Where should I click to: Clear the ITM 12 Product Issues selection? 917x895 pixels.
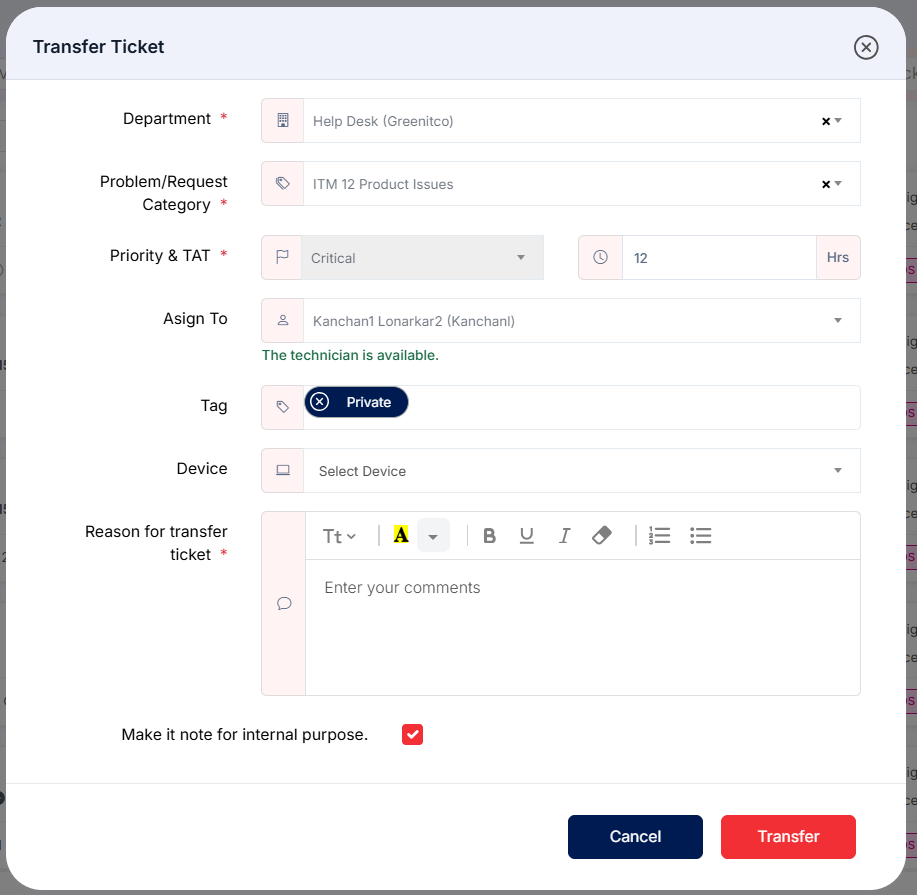click(826, 184)
